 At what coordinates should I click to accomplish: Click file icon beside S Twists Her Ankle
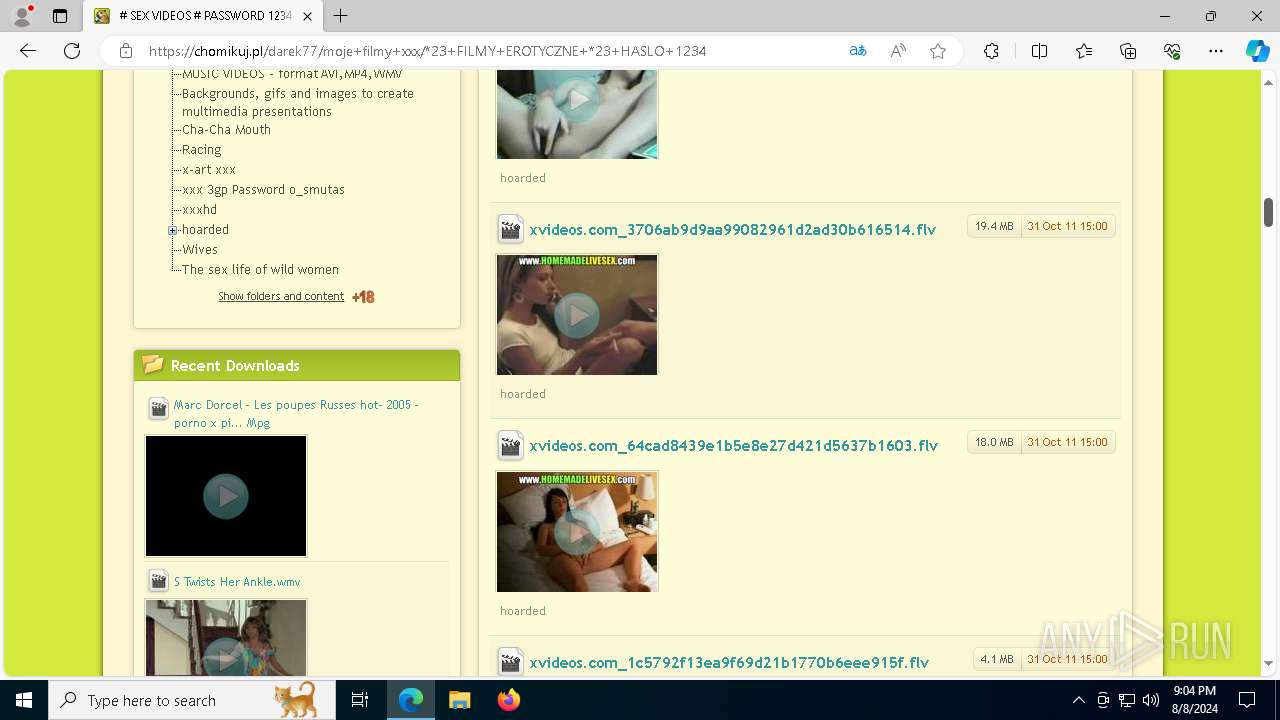coord(158,581)
